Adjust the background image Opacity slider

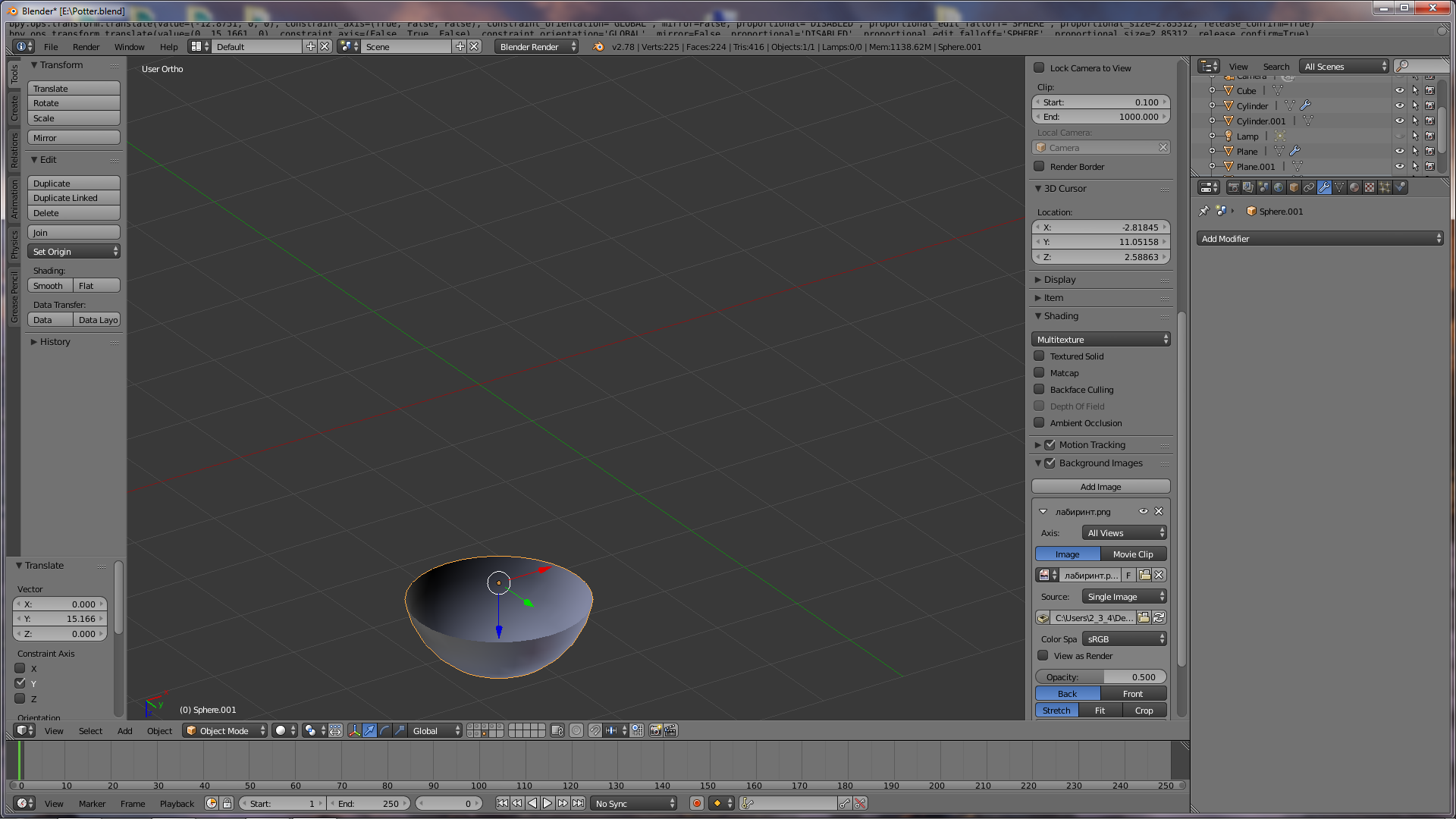click(1100, 676)
